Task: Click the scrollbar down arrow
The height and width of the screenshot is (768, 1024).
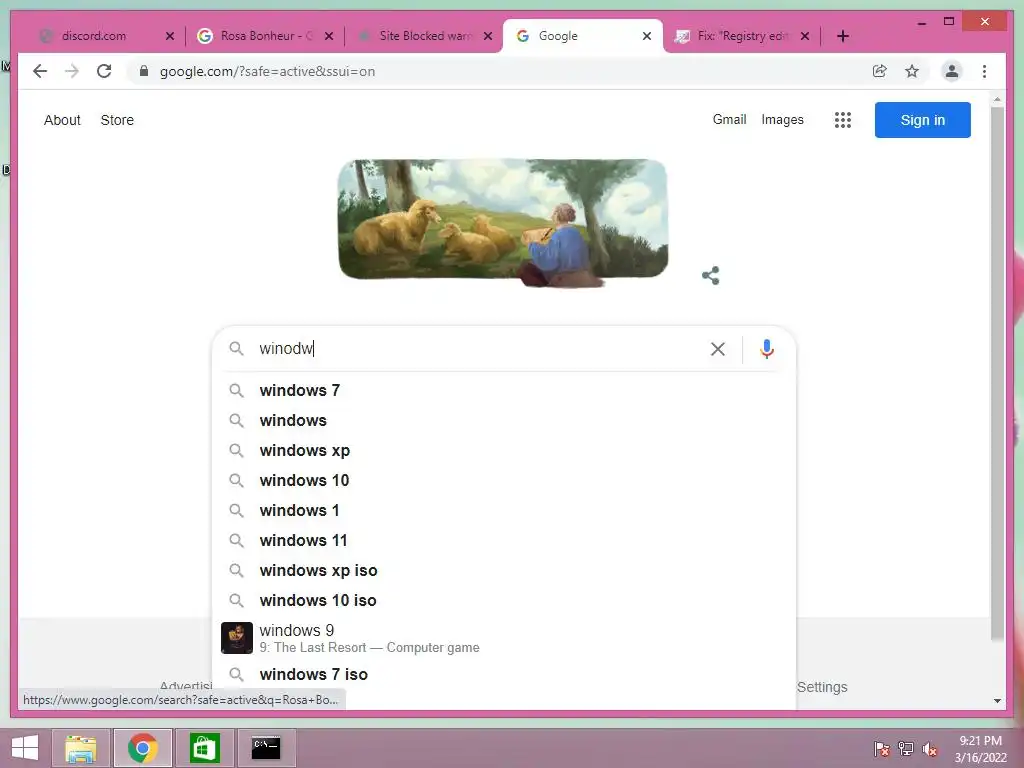Action: point(997,701)
